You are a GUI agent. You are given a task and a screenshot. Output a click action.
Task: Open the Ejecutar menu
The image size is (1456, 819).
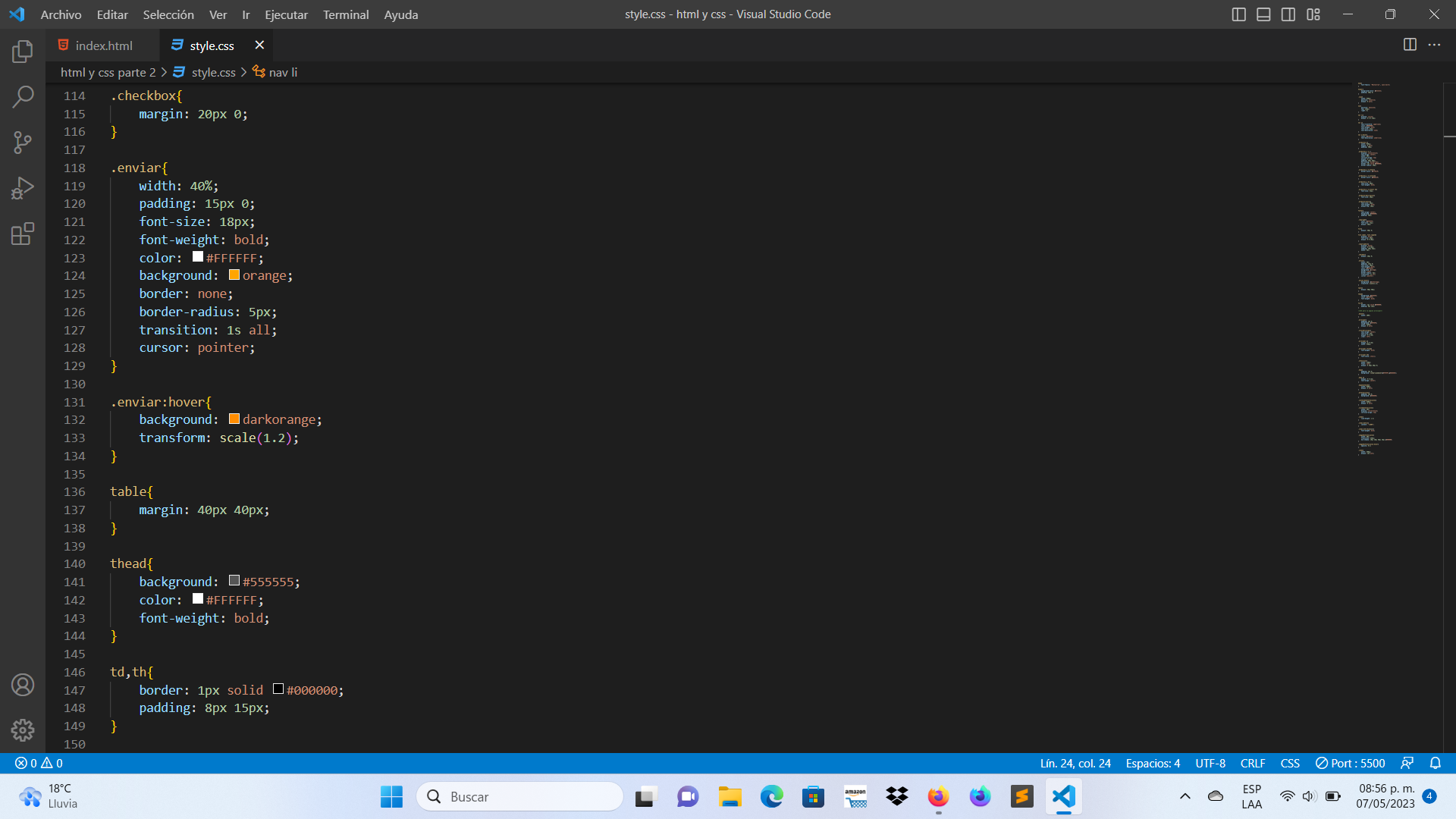pos(286,14)
